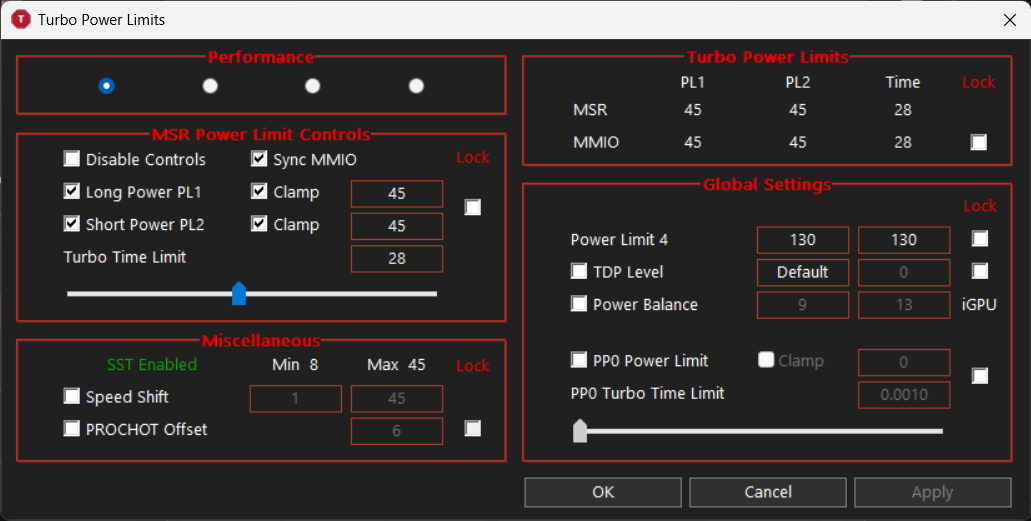Click the Turbo Time Limit slider handle

[x=239, y=293]
